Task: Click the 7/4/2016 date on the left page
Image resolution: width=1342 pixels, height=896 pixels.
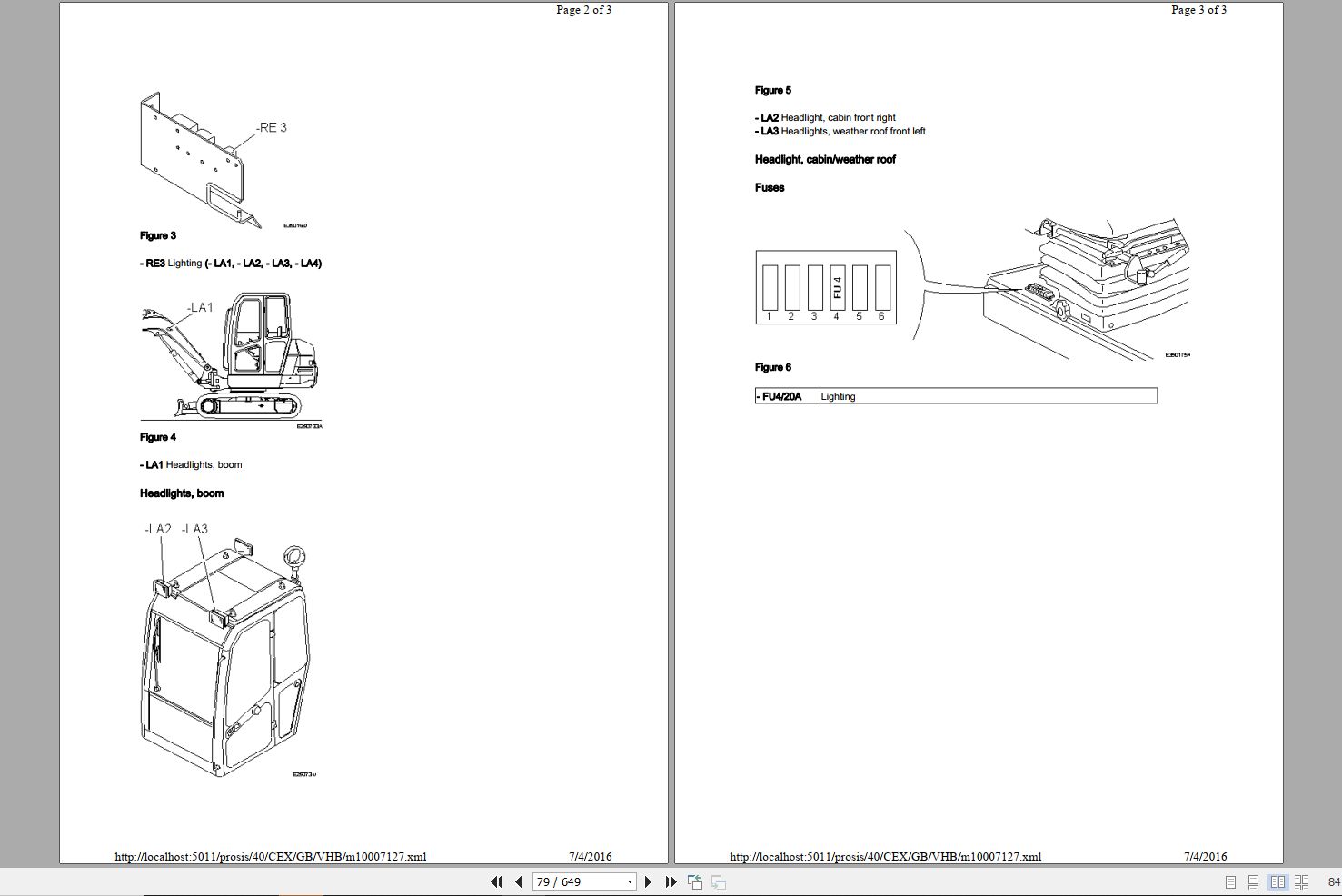Action: (x=591, y=857)
